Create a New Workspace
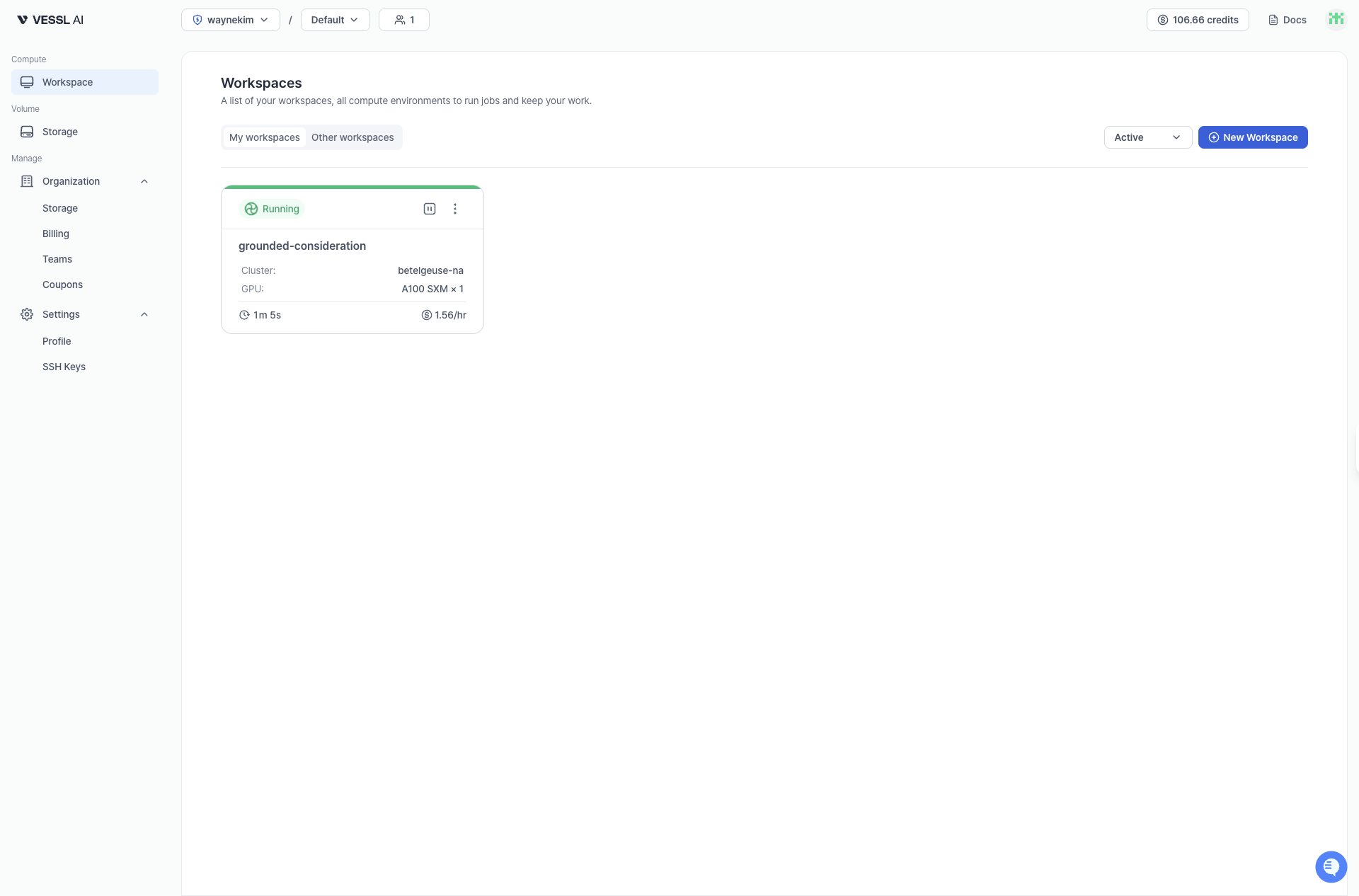Screen dimensions: 1359x896 [1253, 137]
